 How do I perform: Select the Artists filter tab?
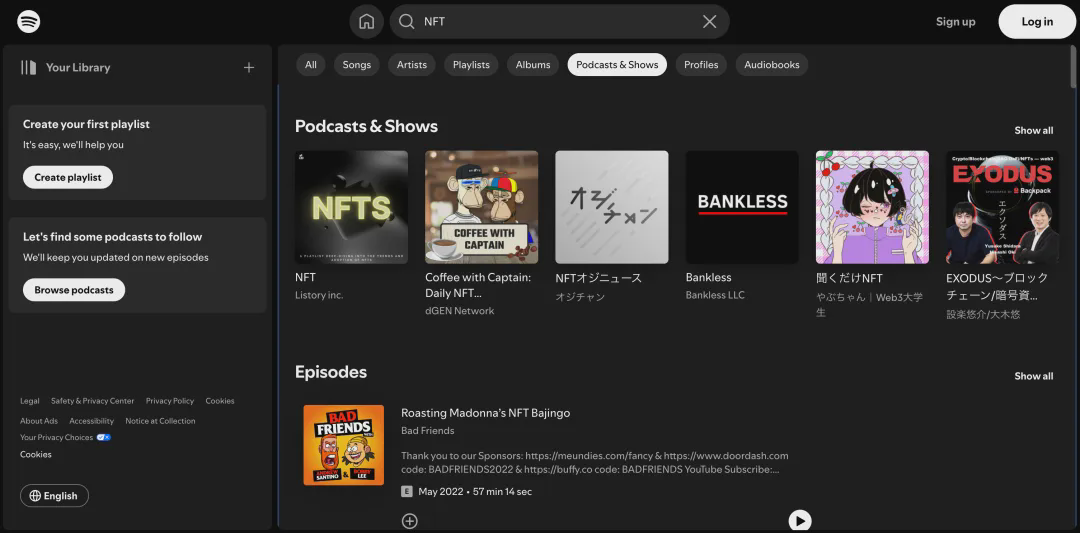(x=412, y=65)
